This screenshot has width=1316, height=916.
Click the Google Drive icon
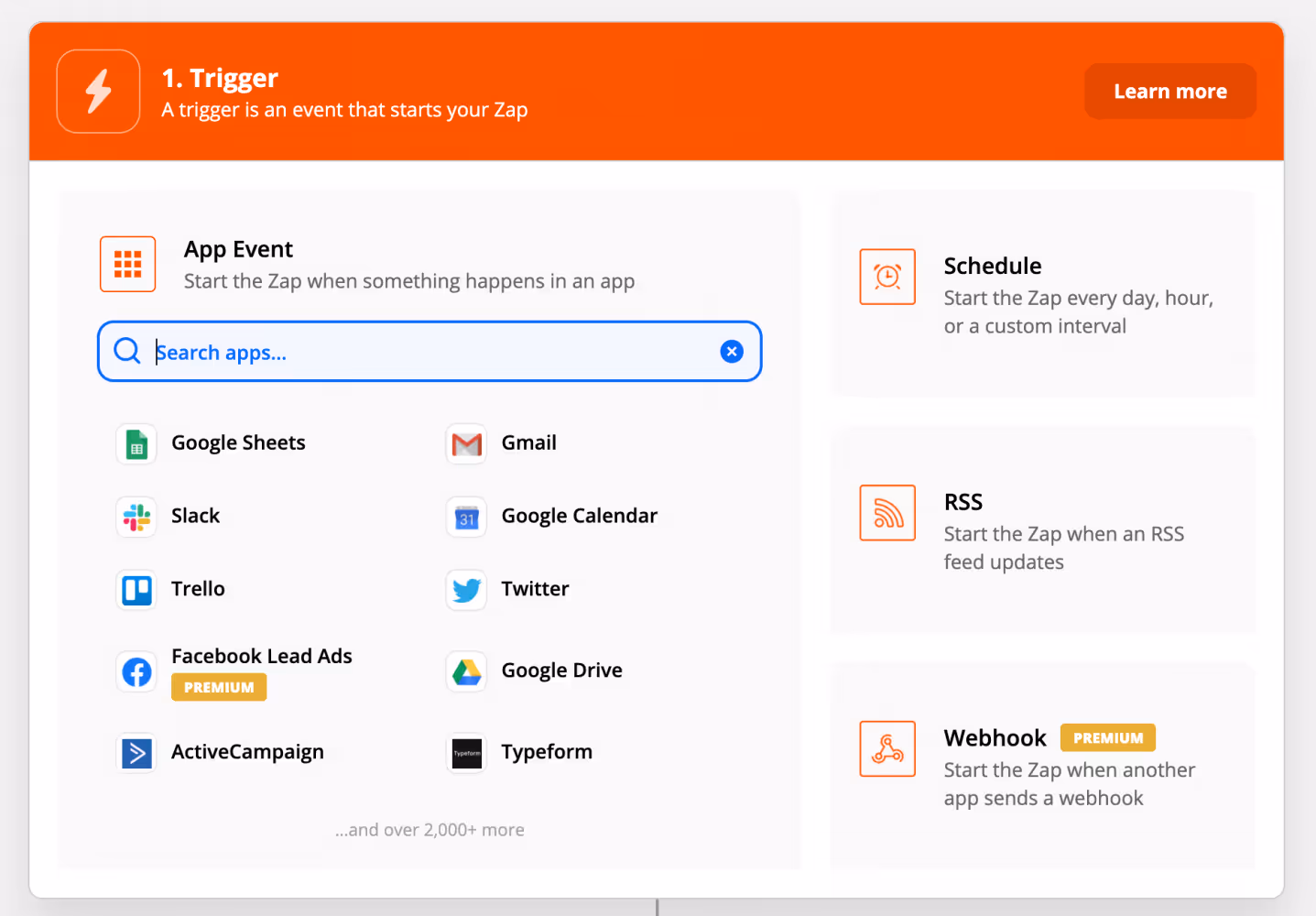click(x=466, y=671)
